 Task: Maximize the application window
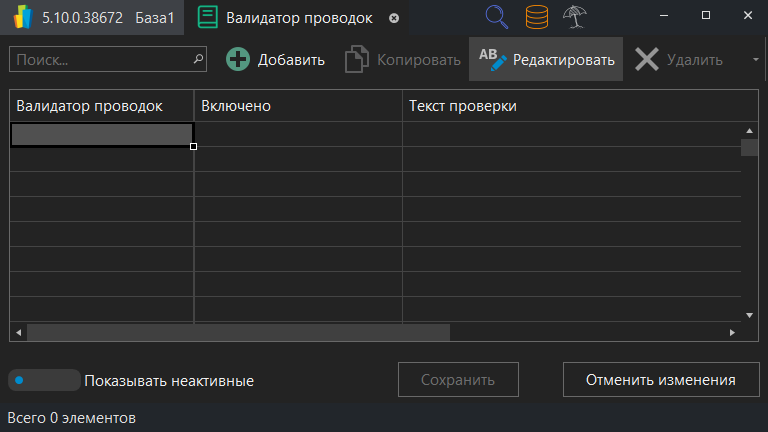(x=706, y=16)
